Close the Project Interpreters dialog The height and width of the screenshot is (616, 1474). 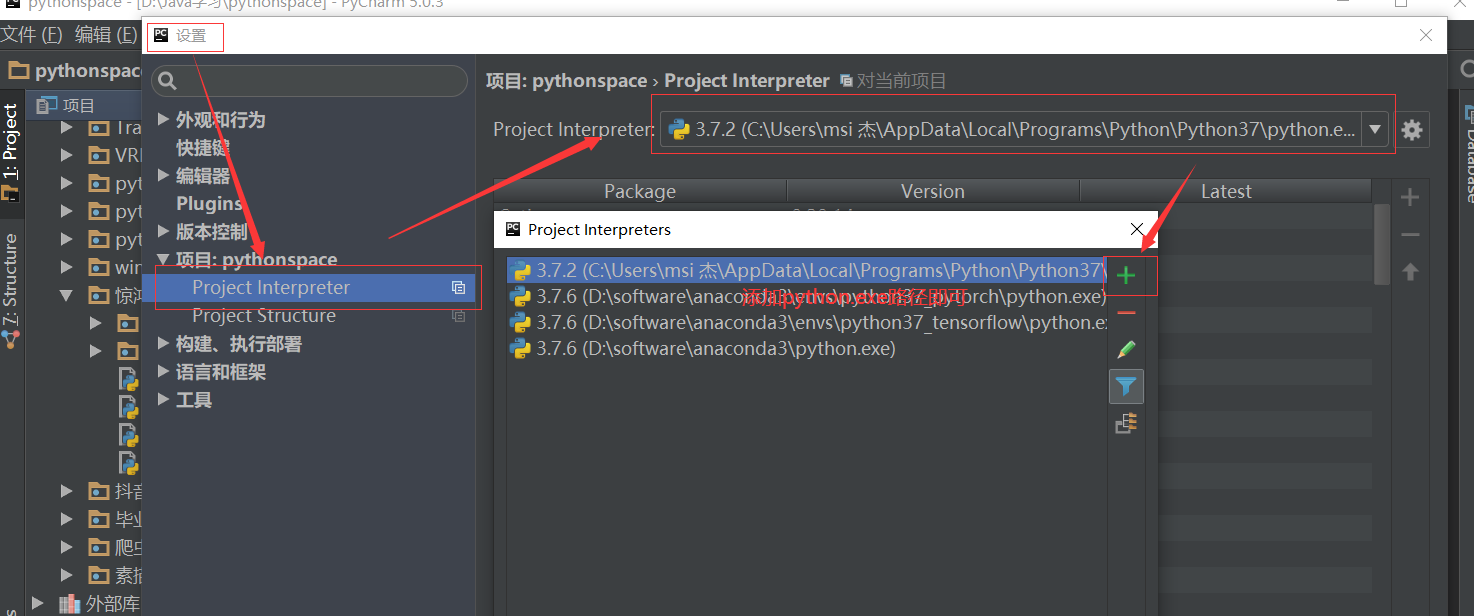pos(1137,229)
